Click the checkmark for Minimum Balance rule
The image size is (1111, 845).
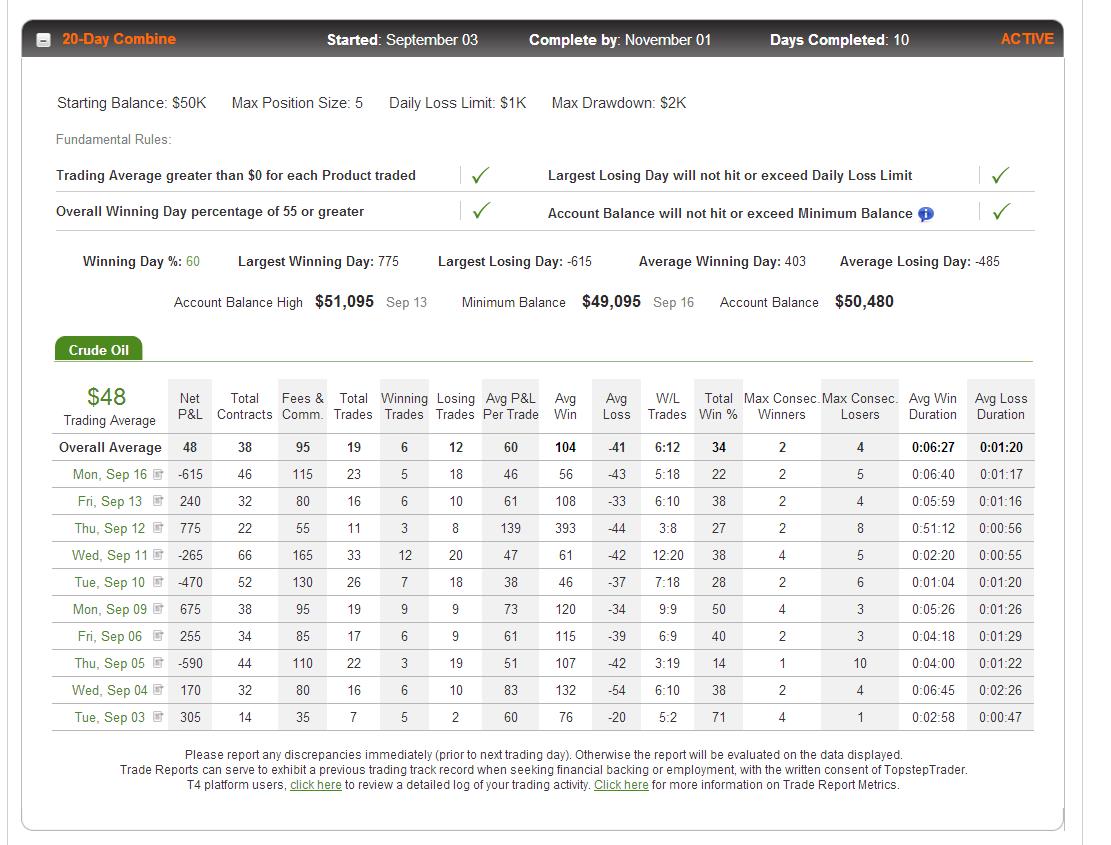click(x=1001, y=211)
